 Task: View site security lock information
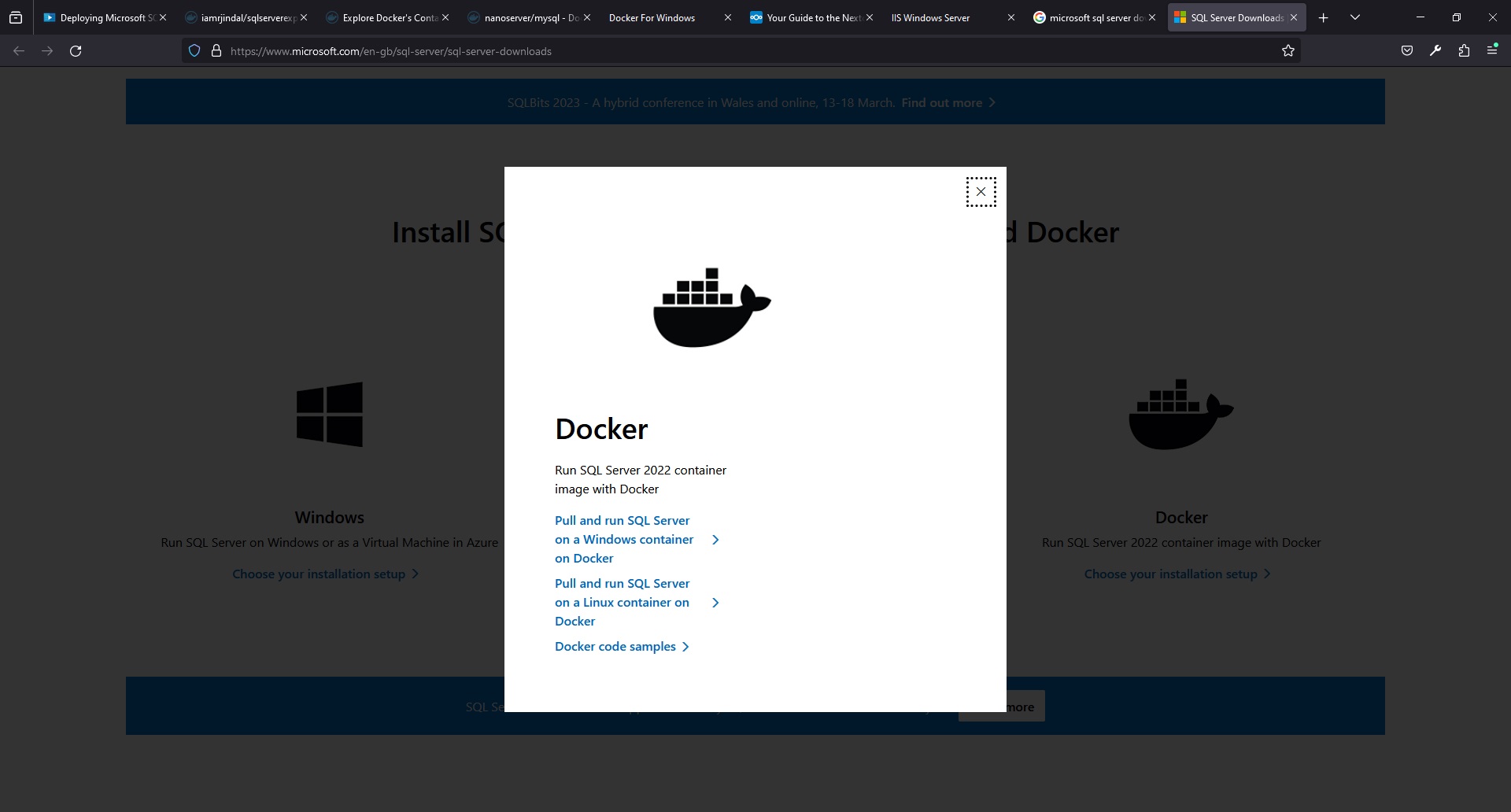tap(216, 51)
